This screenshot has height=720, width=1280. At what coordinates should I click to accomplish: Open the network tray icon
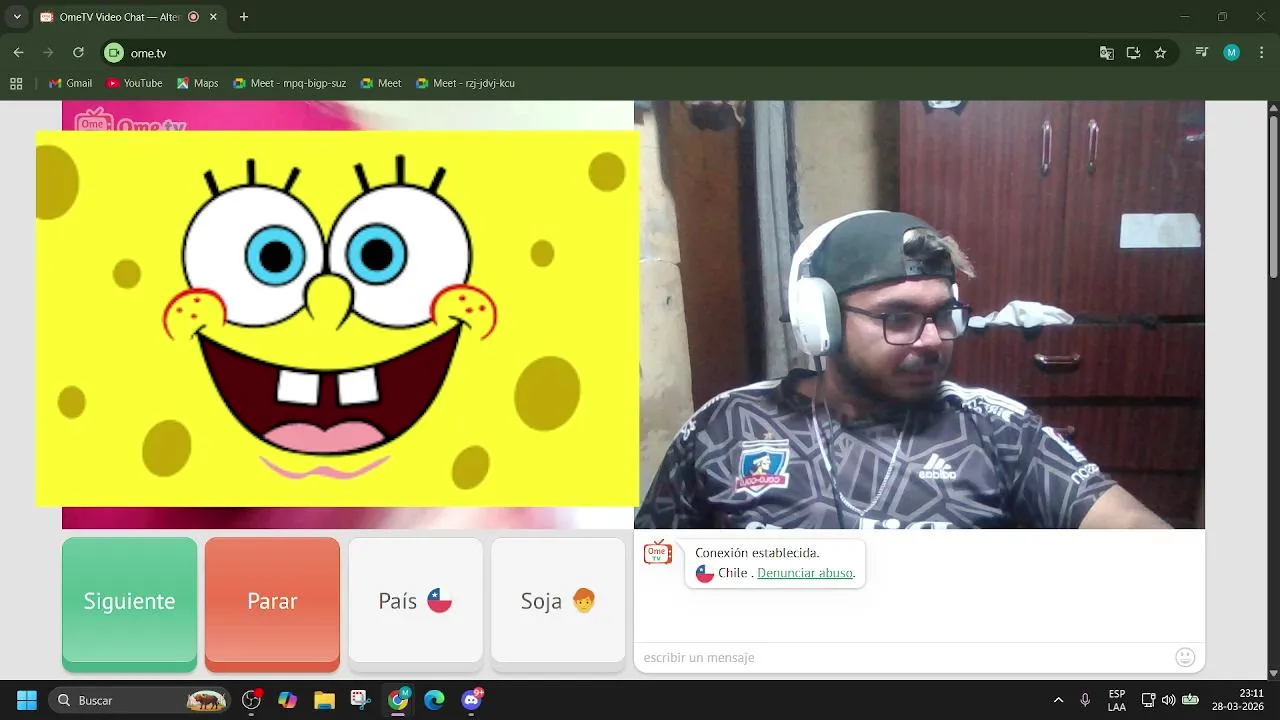pos(1148,700)
